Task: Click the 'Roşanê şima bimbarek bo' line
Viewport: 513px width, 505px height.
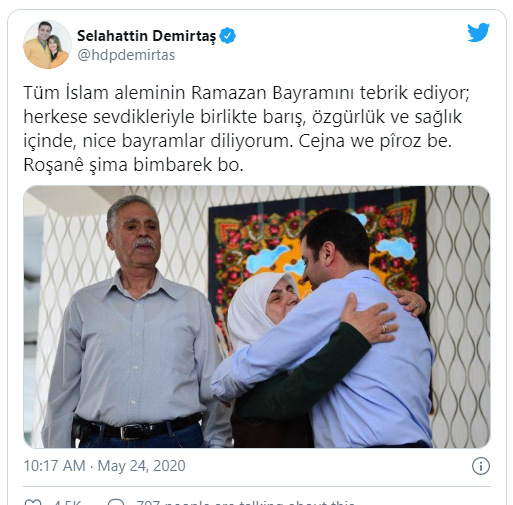Action: (133, 165)
